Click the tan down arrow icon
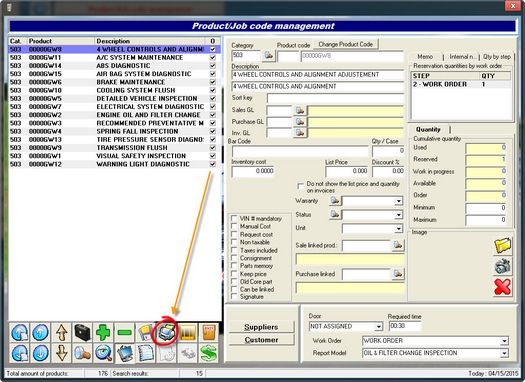525x382 pixels. (x=62, y=353)
